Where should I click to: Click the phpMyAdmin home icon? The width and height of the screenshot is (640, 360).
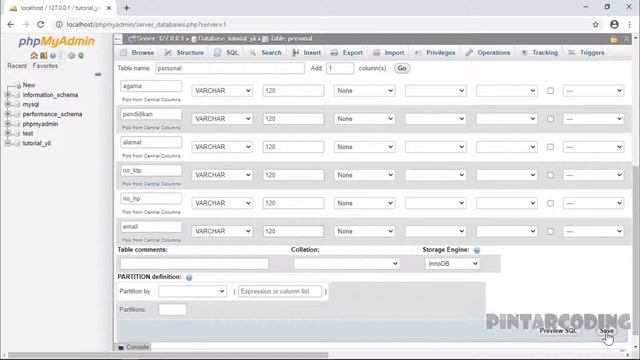coord(34,56)
